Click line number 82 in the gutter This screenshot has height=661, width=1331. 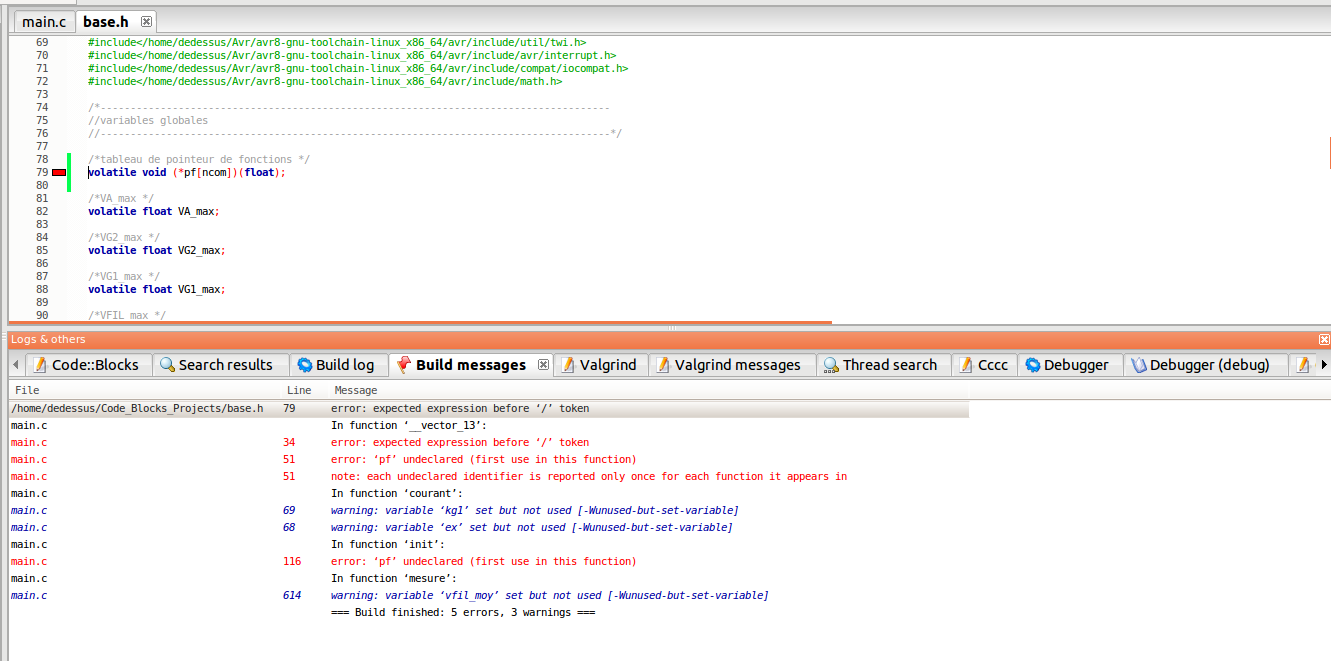point(41,212)
